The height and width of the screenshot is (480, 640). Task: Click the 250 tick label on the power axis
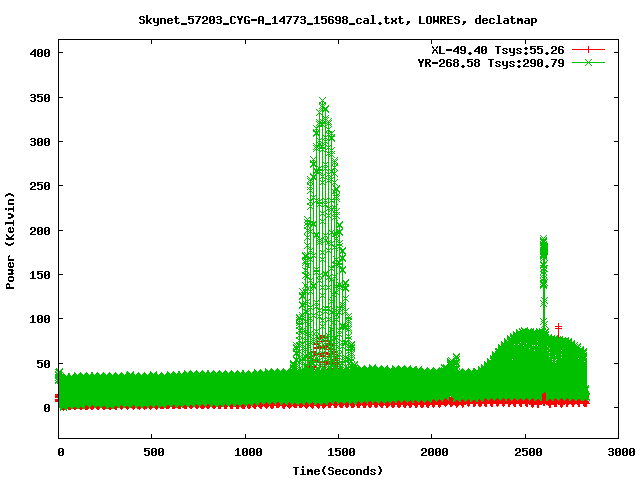tap(40, 186)
